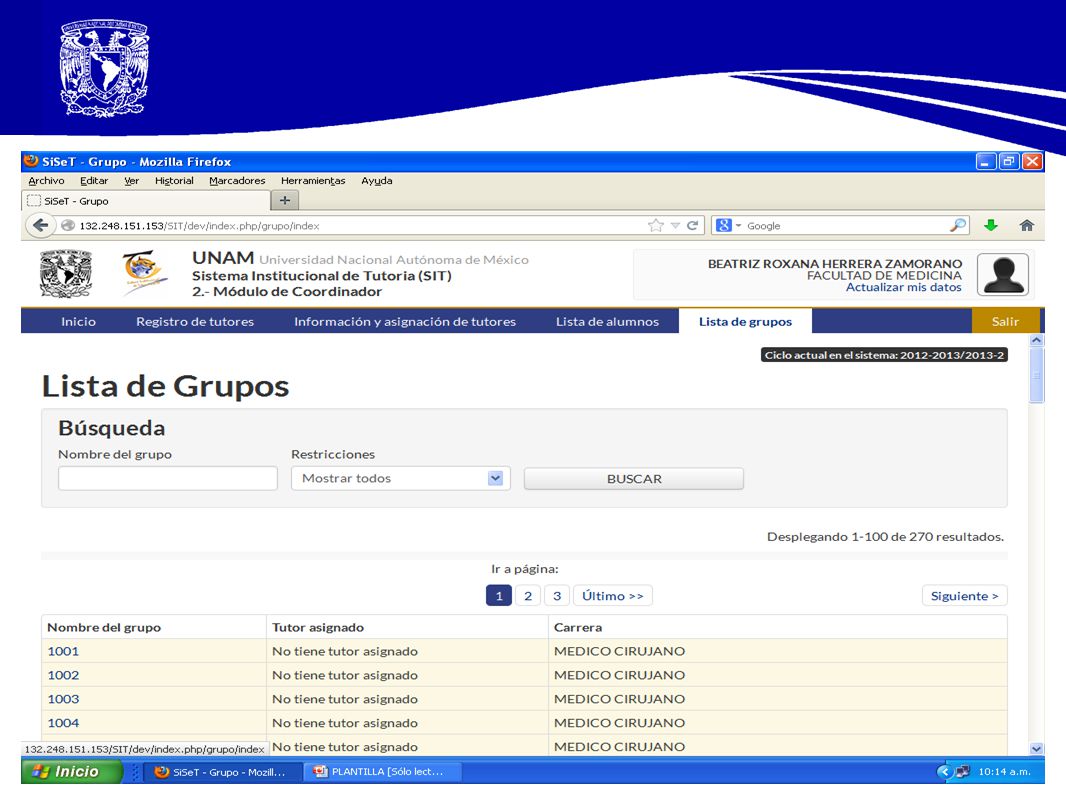Open group 1002 link
The width and height of the screenshot is (1066, 800).
tap(63, 675)
